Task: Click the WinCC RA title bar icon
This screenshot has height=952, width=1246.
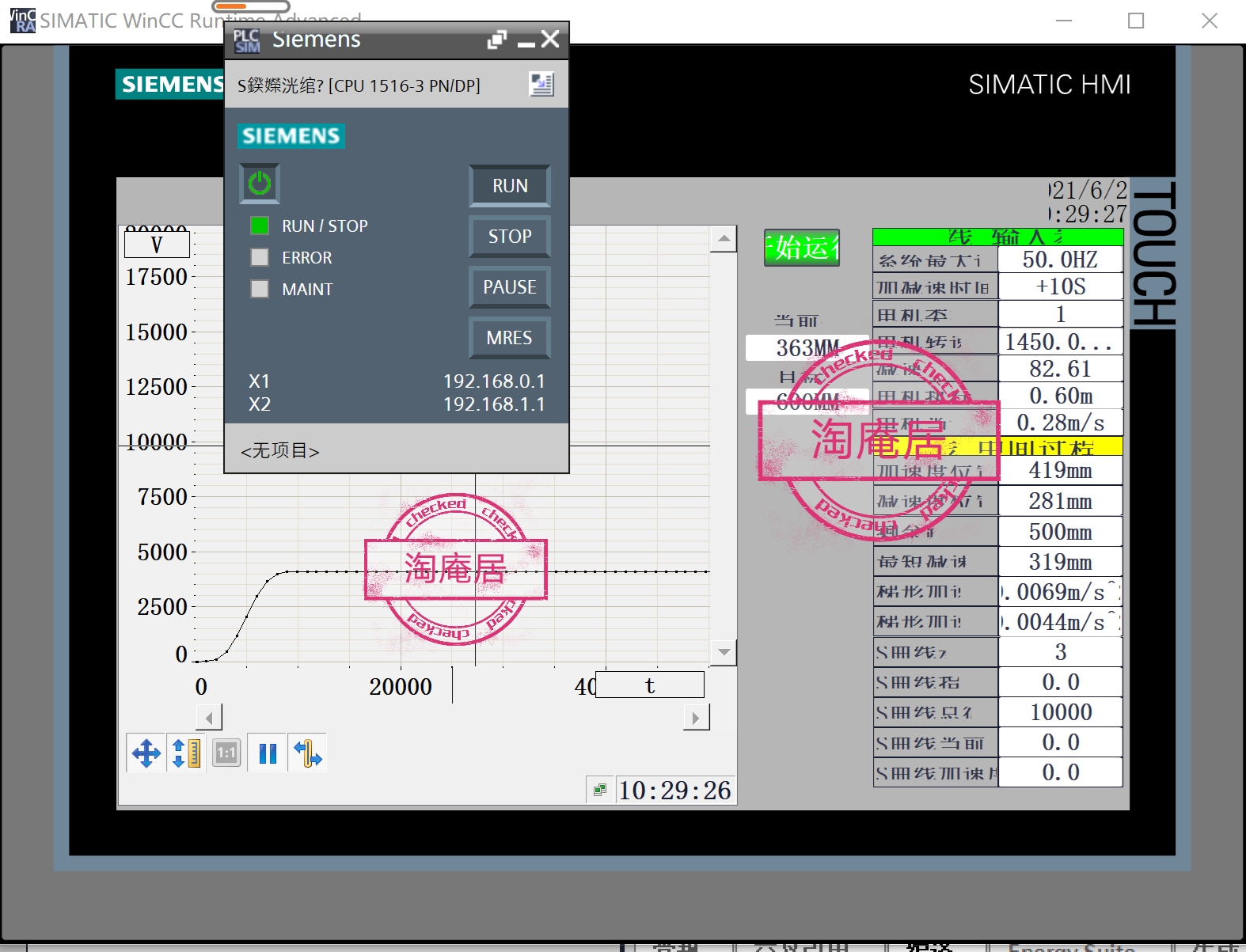Action: 22,21
